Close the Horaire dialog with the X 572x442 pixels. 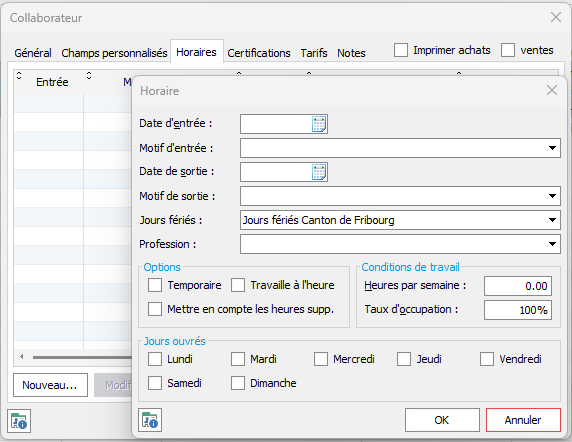(x=552, y=90)
